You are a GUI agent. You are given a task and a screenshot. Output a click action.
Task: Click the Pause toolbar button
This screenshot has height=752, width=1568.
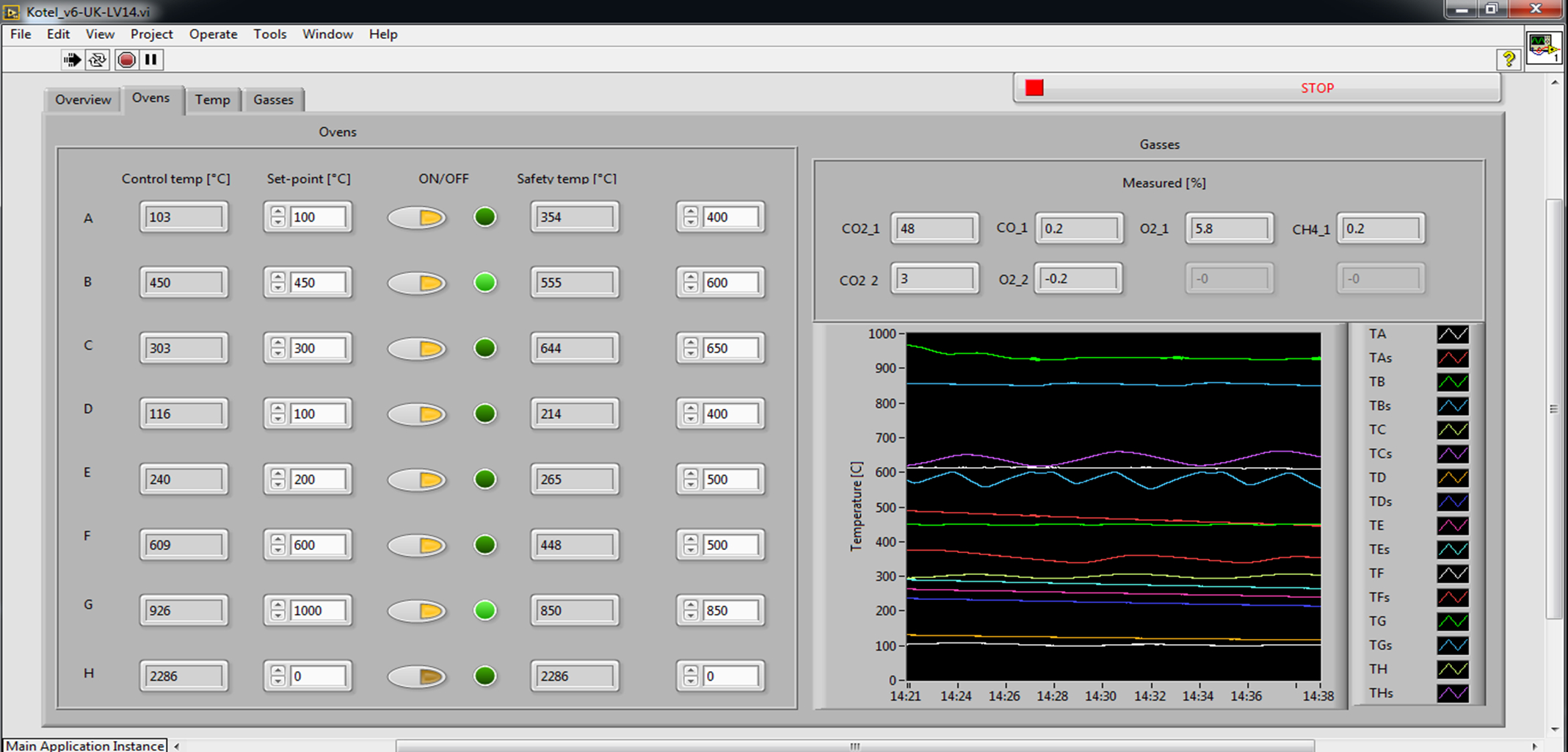pos(151,60)
